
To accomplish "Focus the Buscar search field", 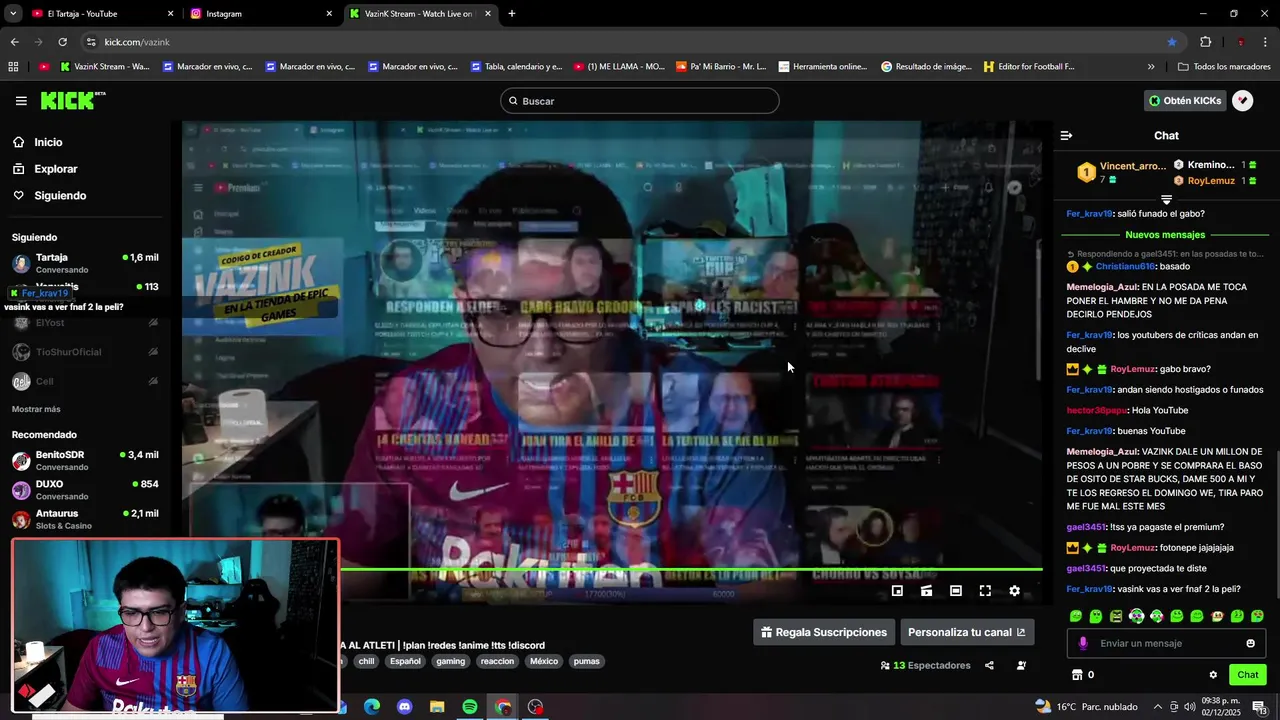I will 640,101.
